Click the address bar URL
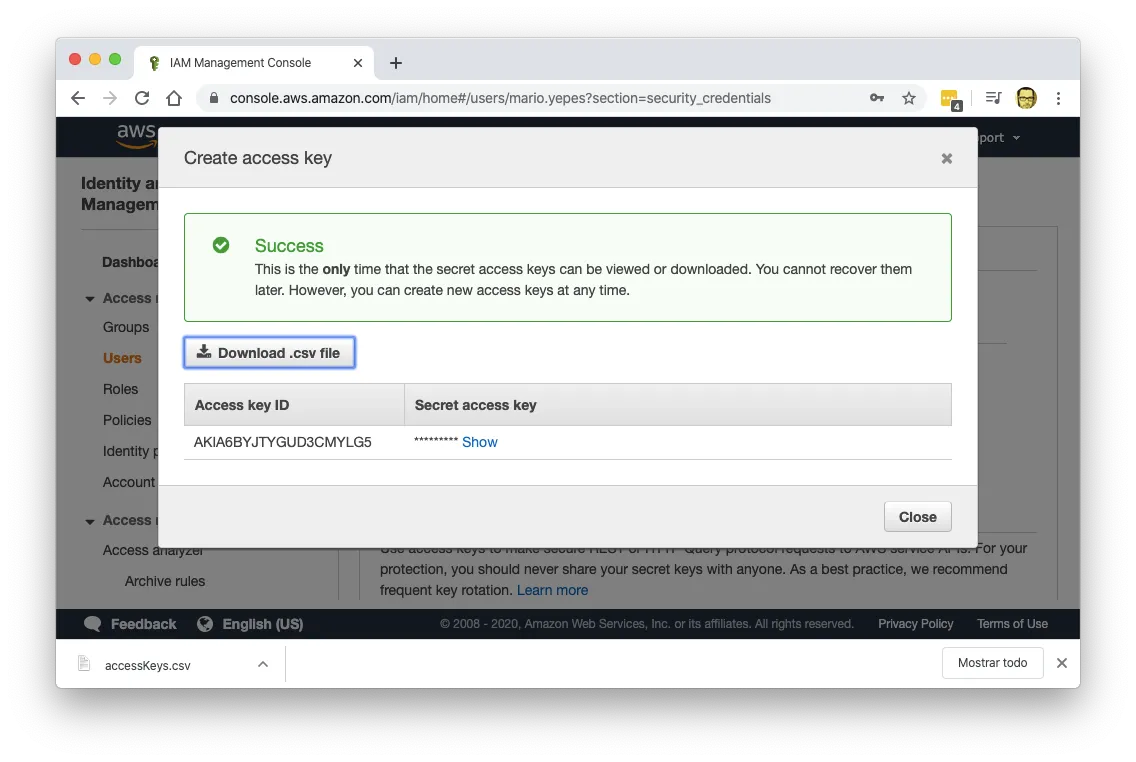 pyautogui.click(x=500, y=99)
